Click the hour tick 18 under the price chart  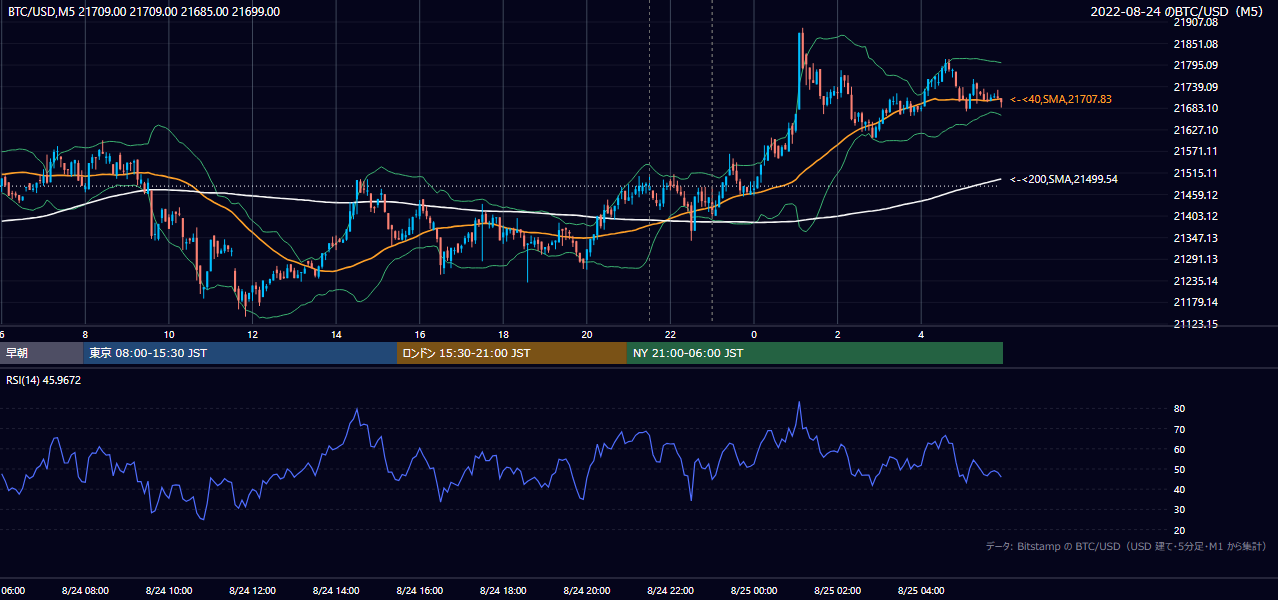tap(503, 334)
